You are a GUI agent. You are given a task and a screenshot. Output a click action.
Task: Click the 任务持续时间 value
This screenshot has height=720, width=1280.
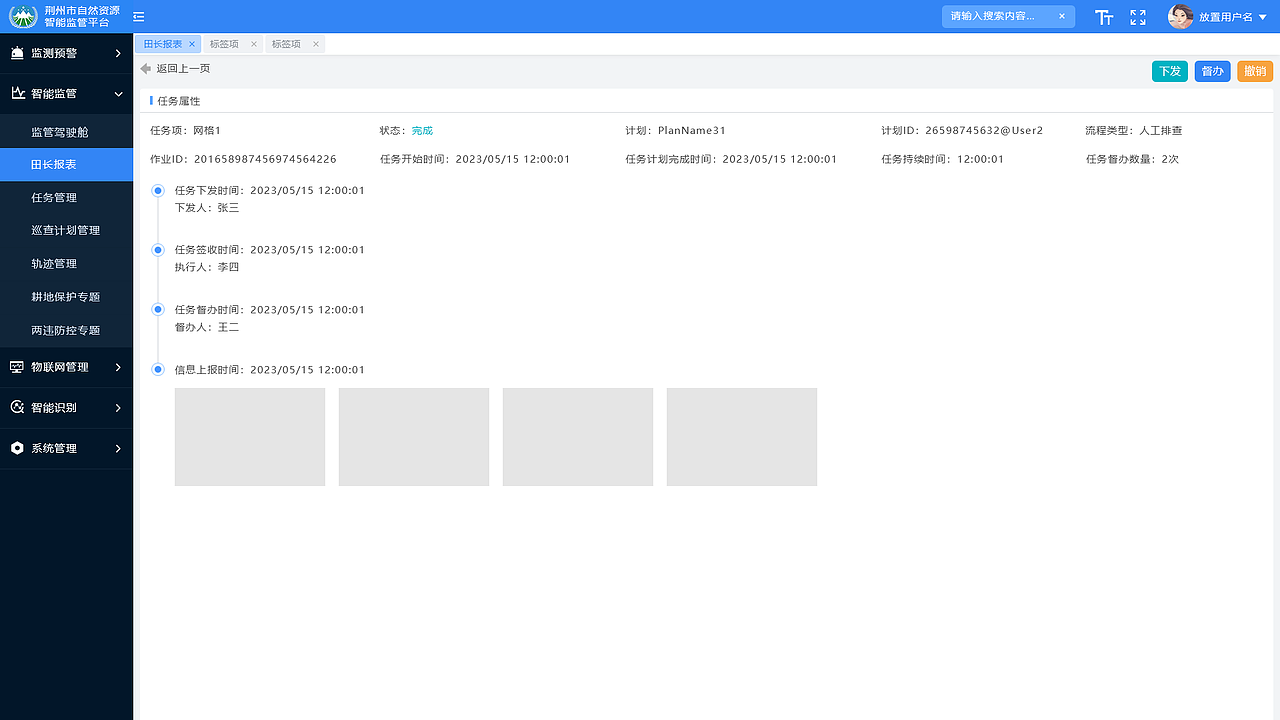click(x=980, y=159)
